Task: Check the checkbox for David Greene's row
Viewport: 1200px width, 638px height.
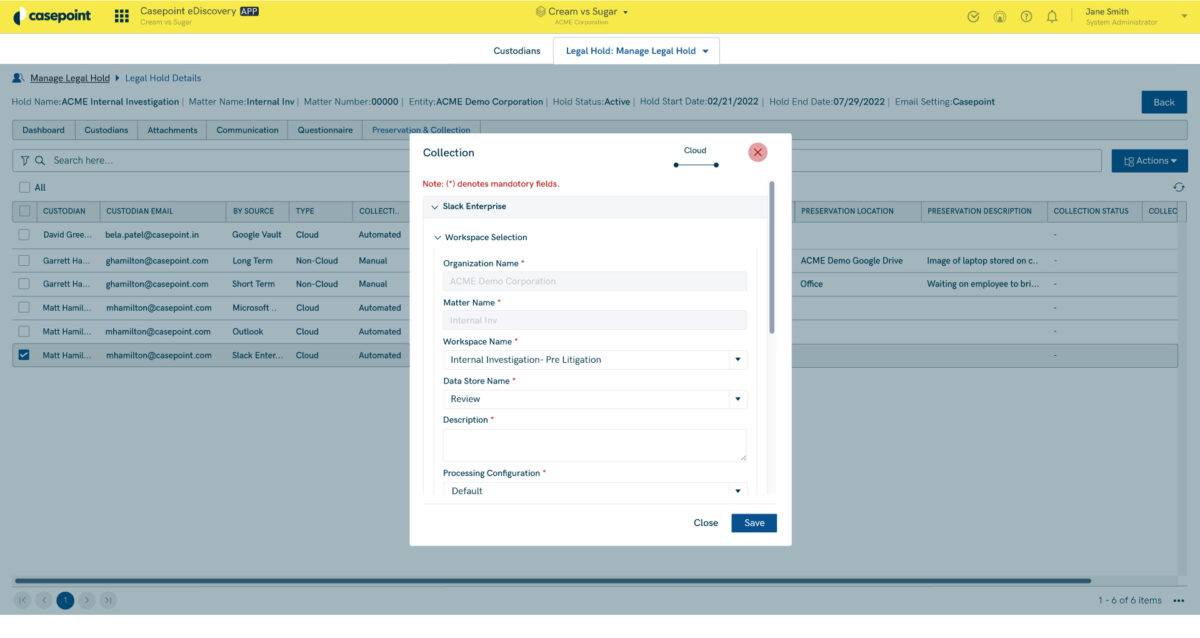Action: (x=22, y=234)
